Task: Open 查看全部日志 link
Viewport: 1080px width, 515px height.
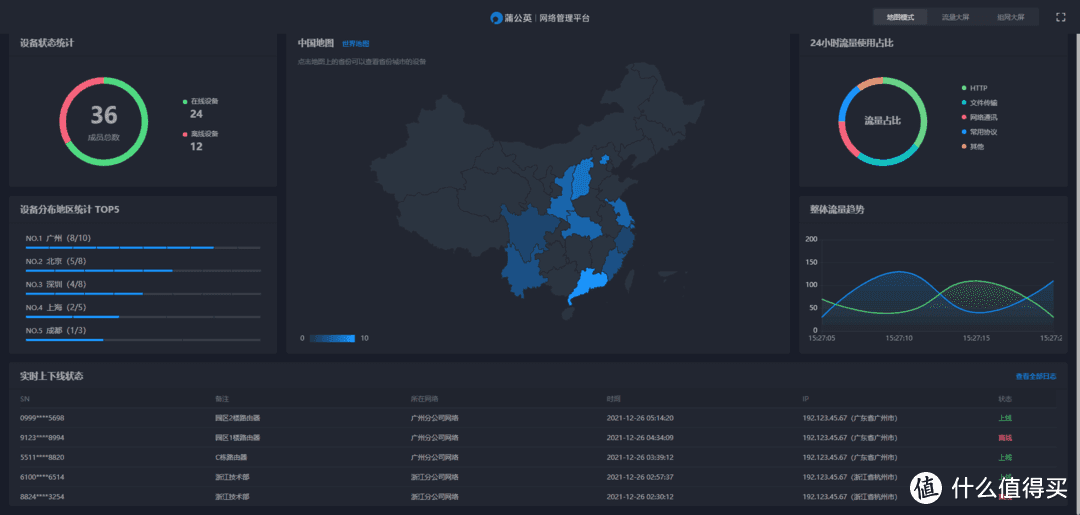Action: point(1036,377)
